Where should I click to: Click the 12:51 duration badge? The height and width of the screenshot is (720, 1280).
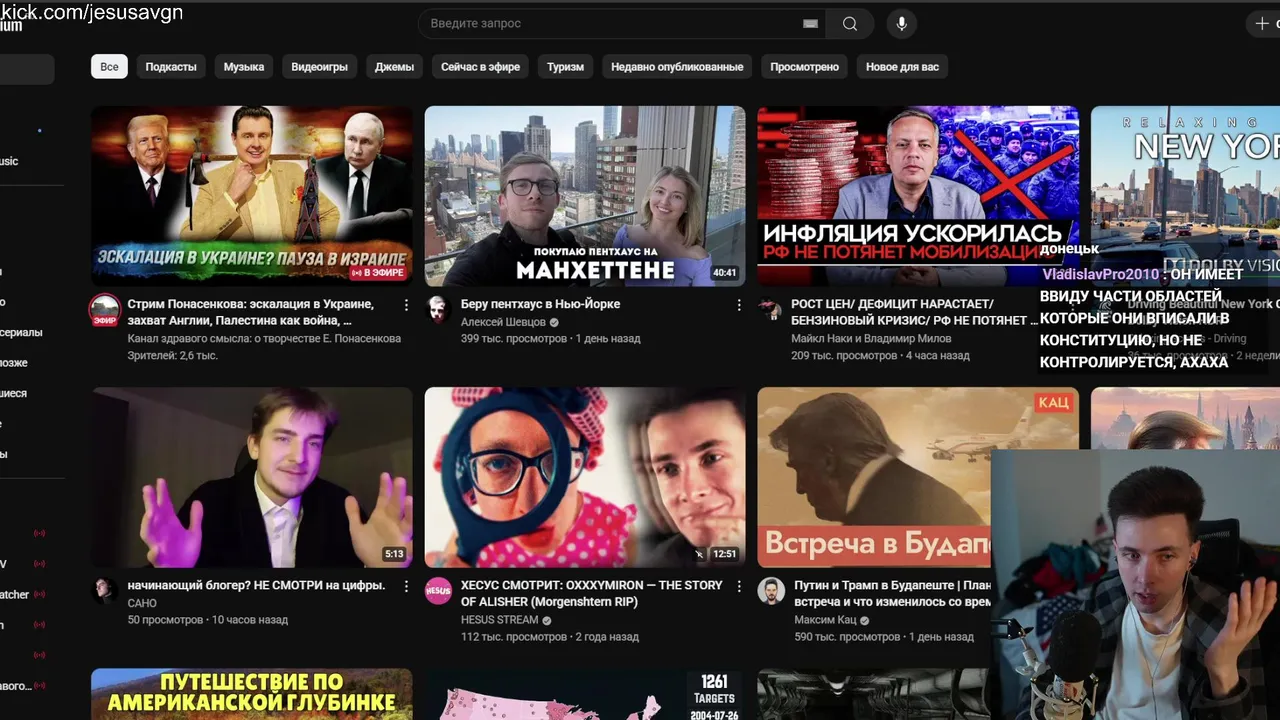(724, 554)
